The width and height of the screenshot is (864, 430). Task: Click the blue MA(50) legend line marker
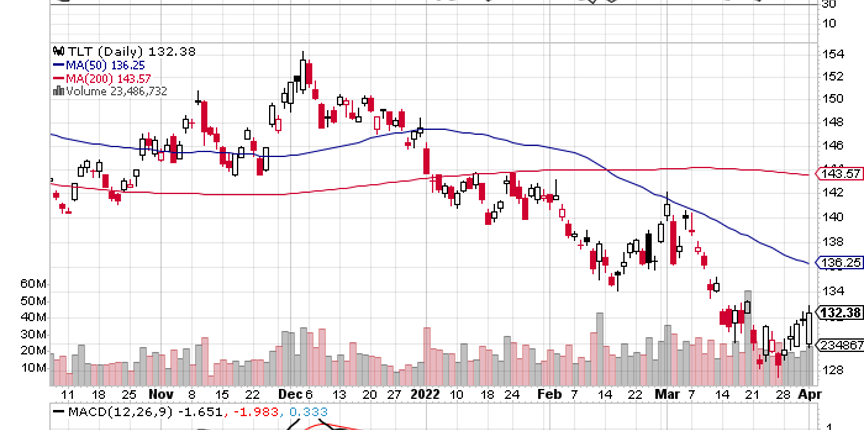[56, 65]
